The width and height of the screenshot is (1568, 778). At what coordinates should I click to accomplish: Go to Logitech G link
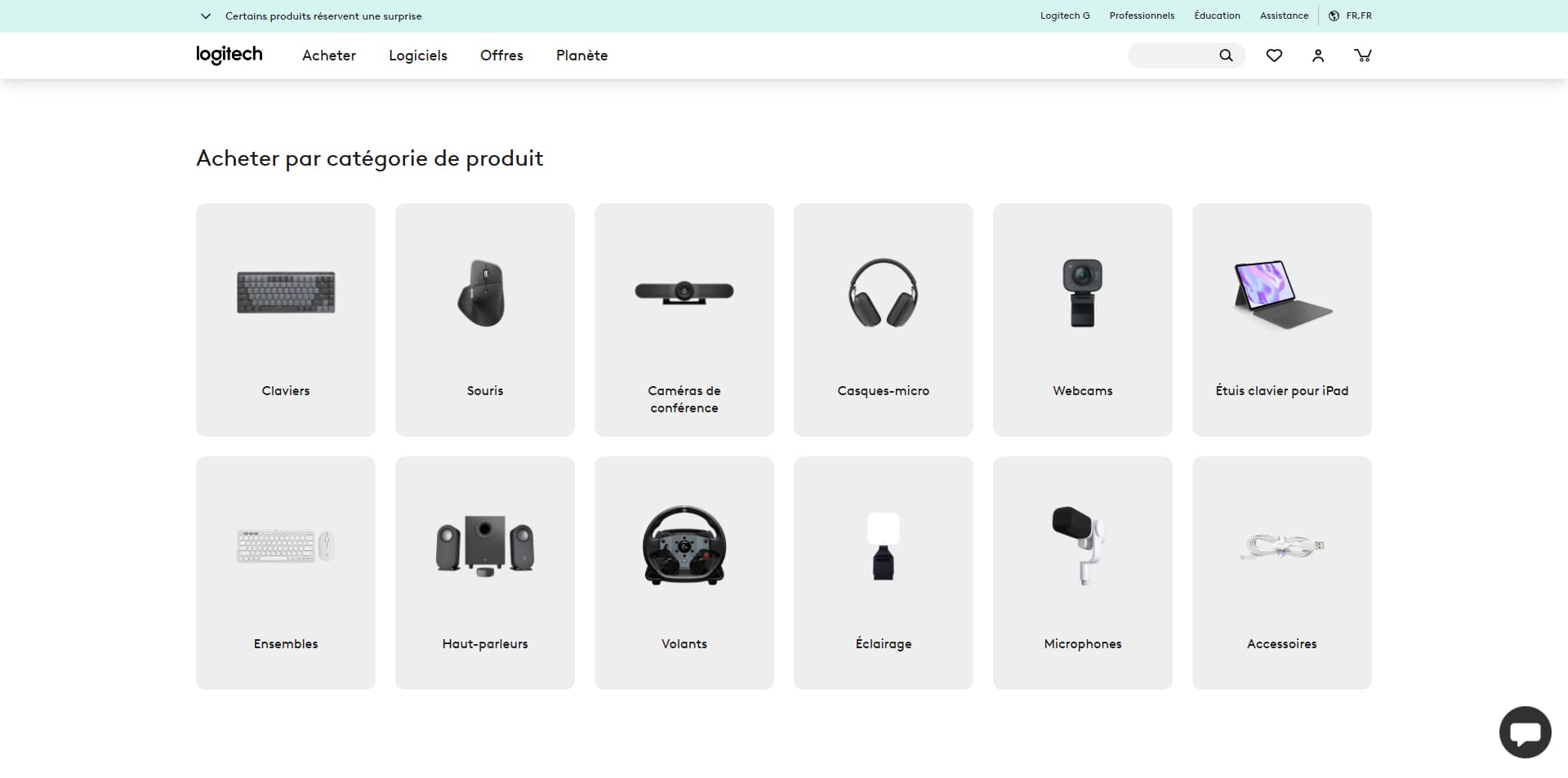(x=1065, y=16)
